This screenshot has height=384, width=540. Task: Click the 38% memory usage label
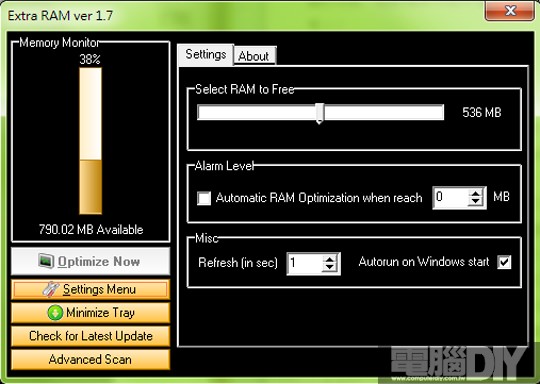point(90,59)
